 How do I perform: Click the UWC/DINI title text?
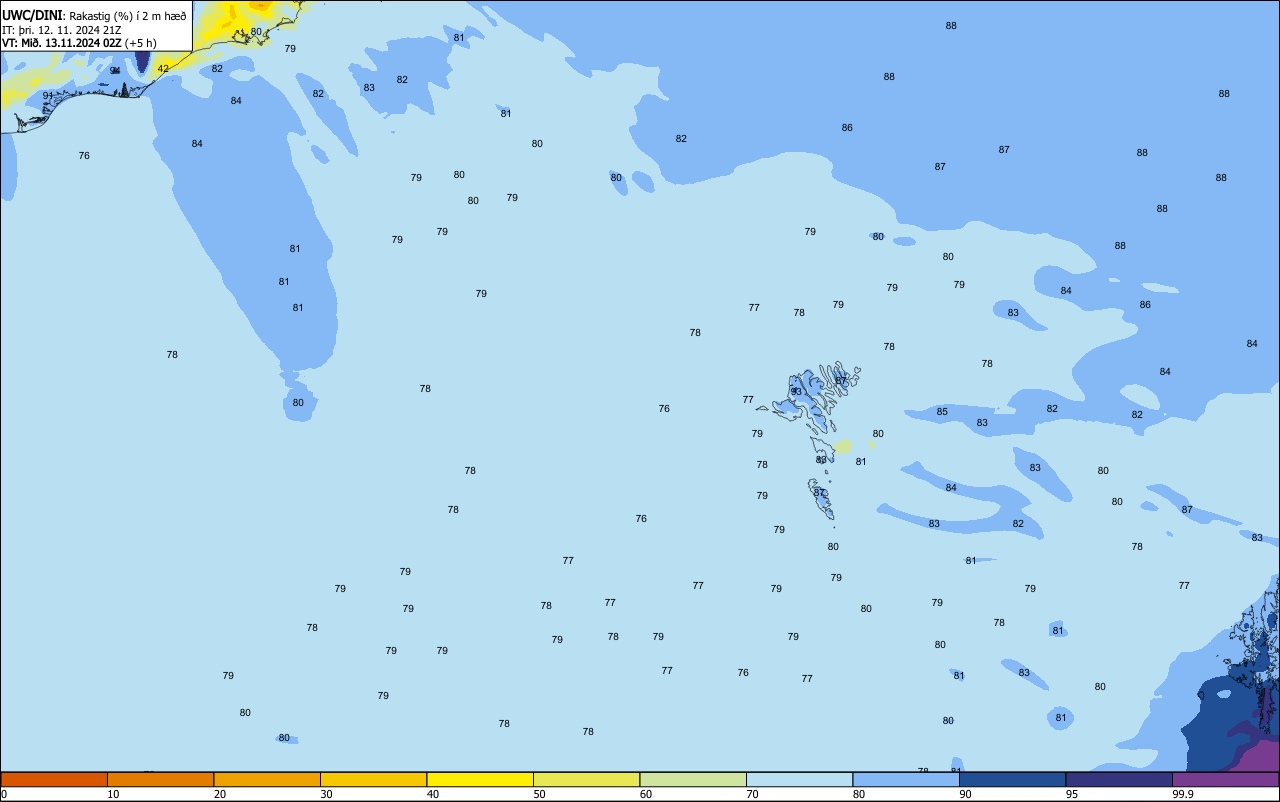point(32,15)
